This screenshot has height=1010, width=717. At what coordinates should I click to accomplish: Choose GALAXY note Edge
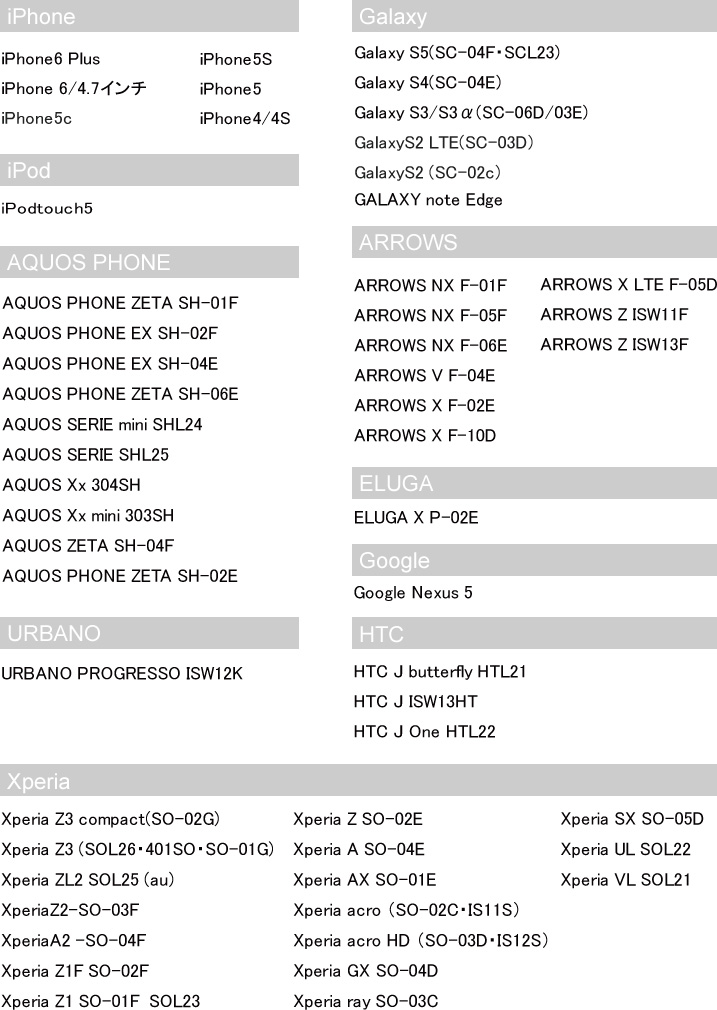[428, 200]
